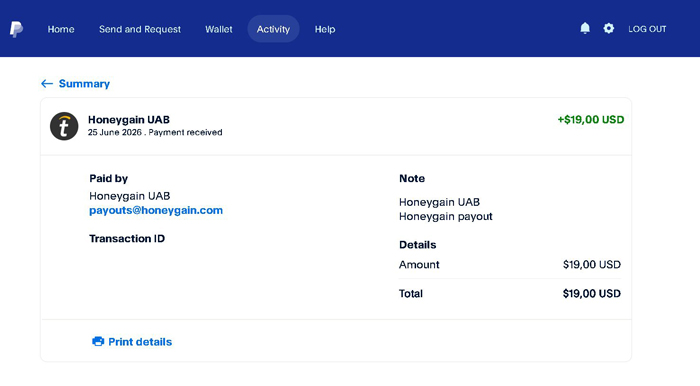The image size is (700, 386).
Task: Click the Total label
Action: coord(411,294)
